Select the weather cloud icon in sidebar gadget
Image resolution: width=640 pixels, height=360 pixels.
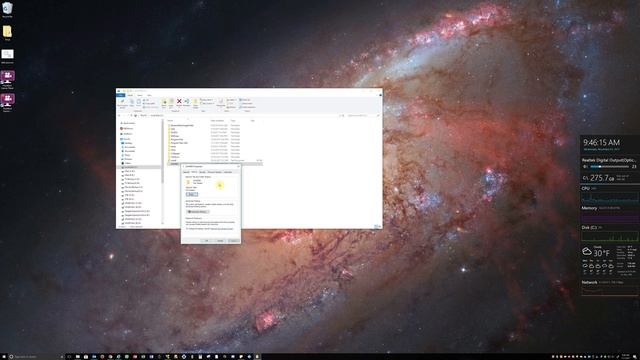[587, 251]
